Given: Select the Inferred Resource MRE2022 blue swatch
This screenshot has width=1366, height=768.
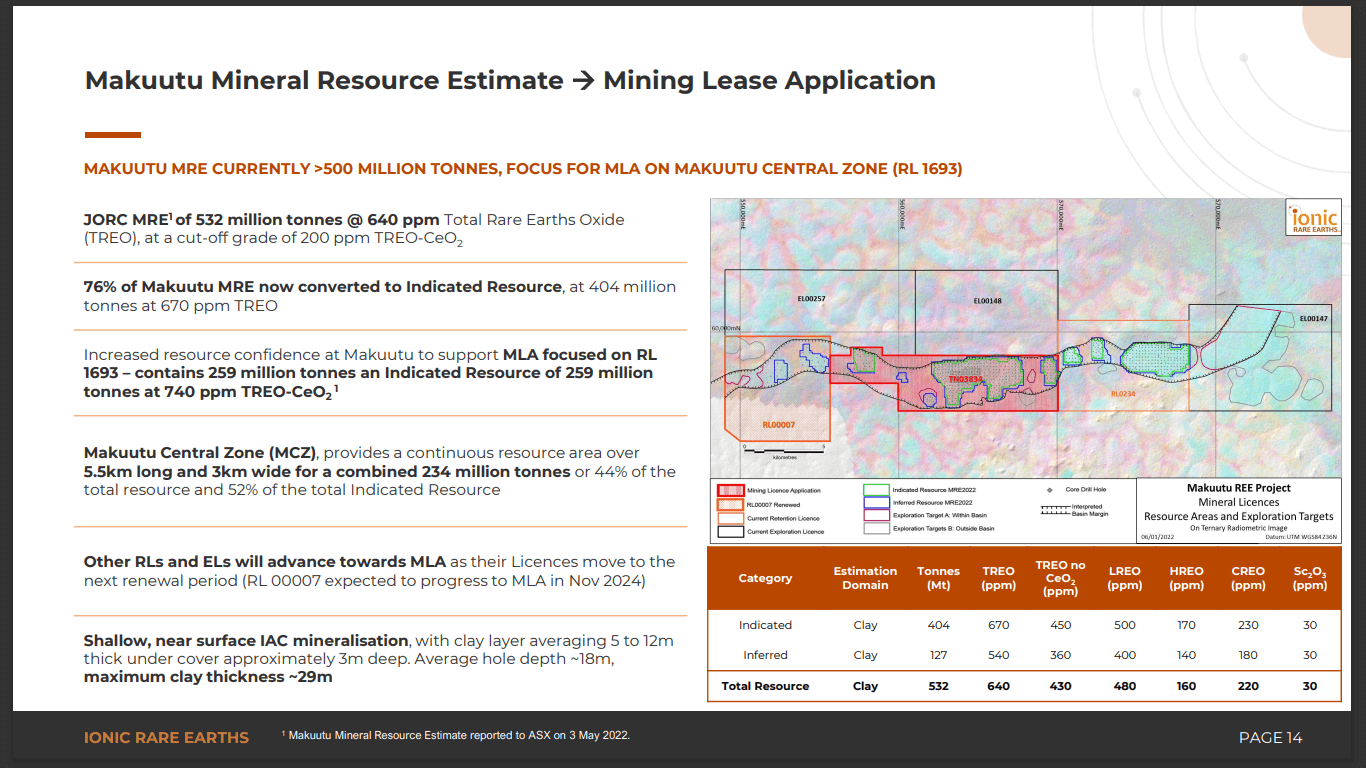Looking at the screenshot, I should pos(876,502).
